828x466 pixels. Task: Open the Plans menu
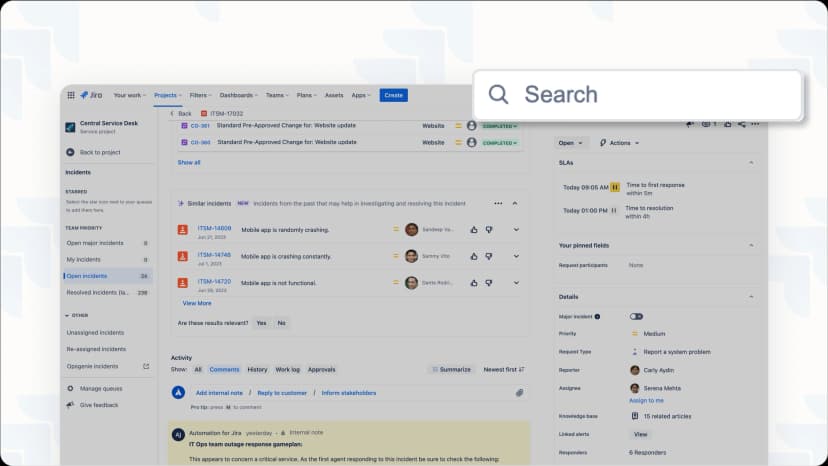306,95
